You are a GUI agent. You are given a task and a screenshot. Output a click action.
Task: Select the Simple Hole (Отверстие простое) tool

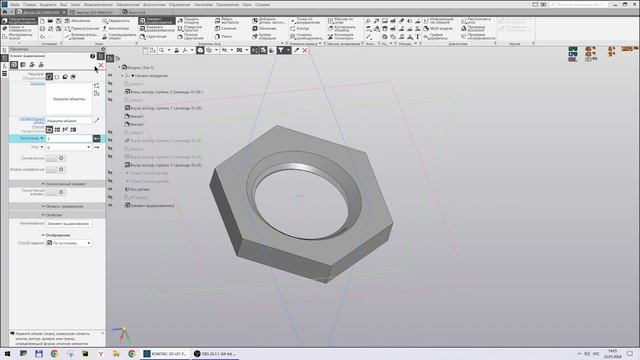190,29
